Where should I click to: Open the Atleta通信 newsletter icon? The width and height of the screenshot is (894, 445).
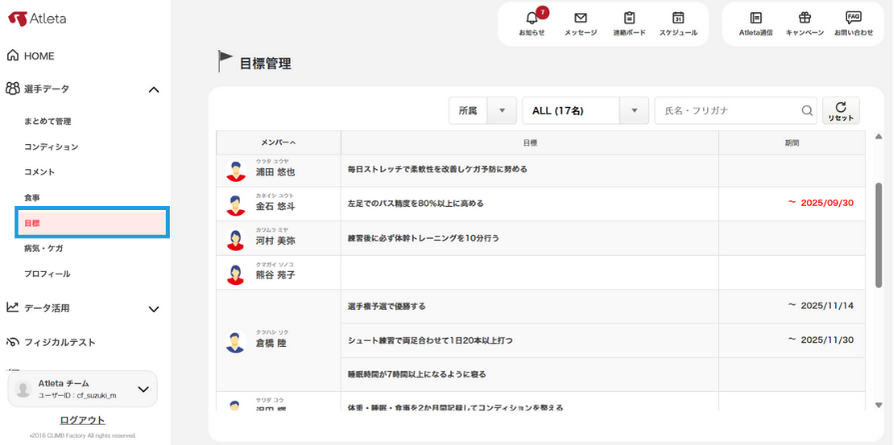tap(756, 19)
